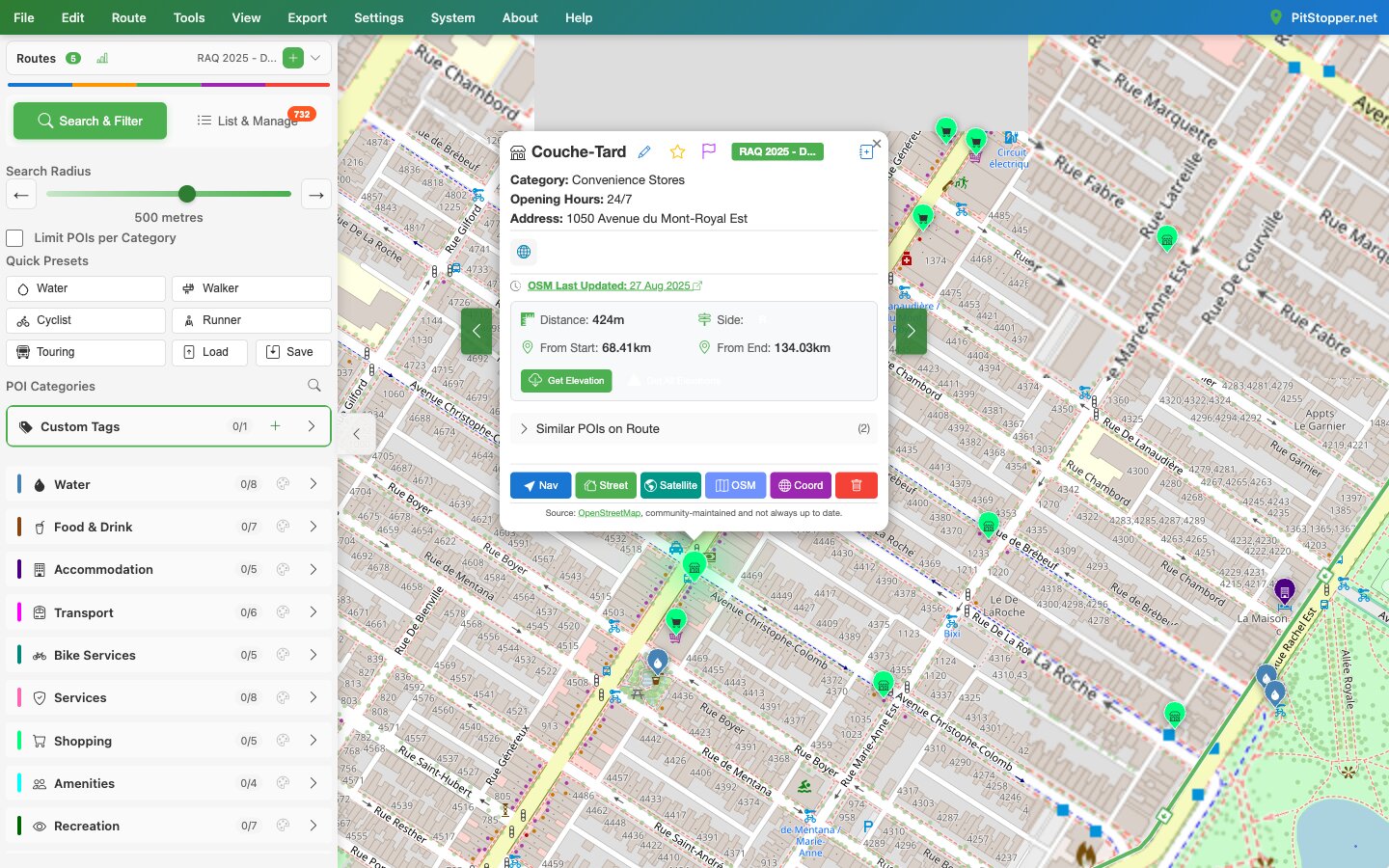The image size is (1389, 868).
Task: Add a note using the notebook plus icon
Action: (865, 152)
